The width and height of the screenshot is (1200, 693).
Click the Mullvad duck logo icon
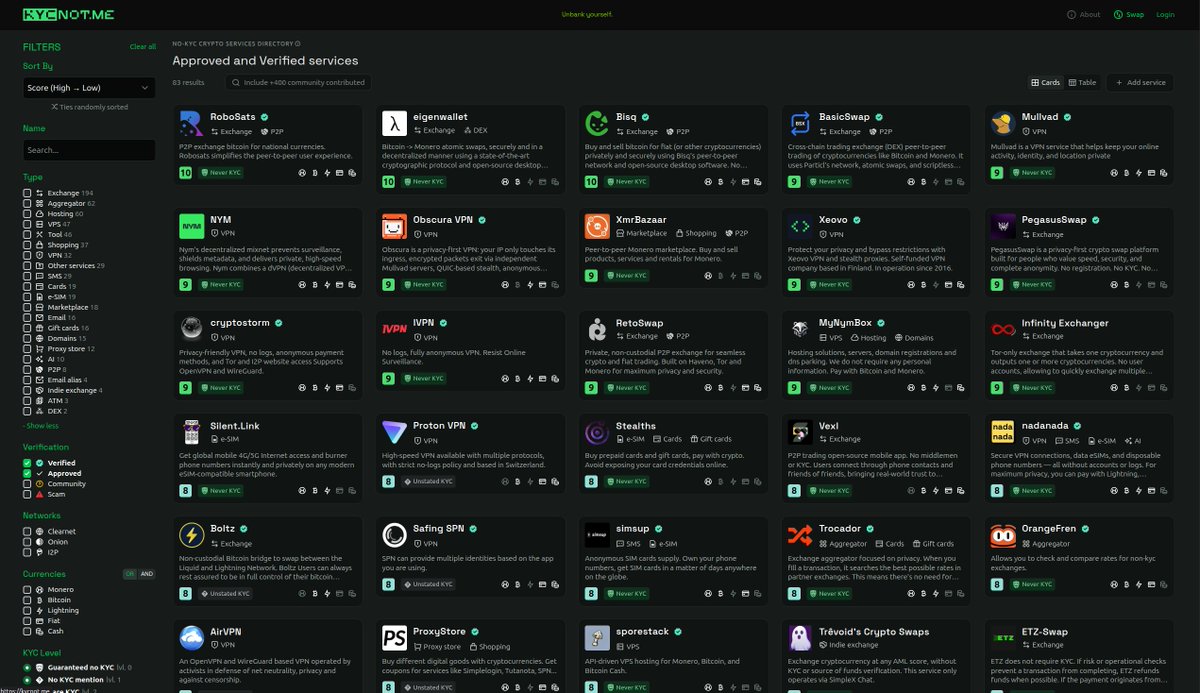1003,123
